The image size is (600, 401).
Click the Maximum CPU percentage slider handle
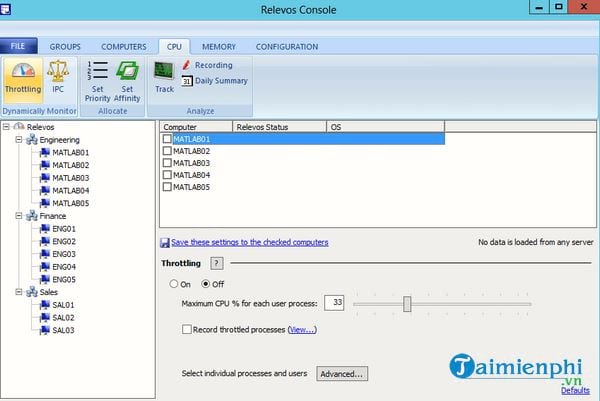[407, 303]
